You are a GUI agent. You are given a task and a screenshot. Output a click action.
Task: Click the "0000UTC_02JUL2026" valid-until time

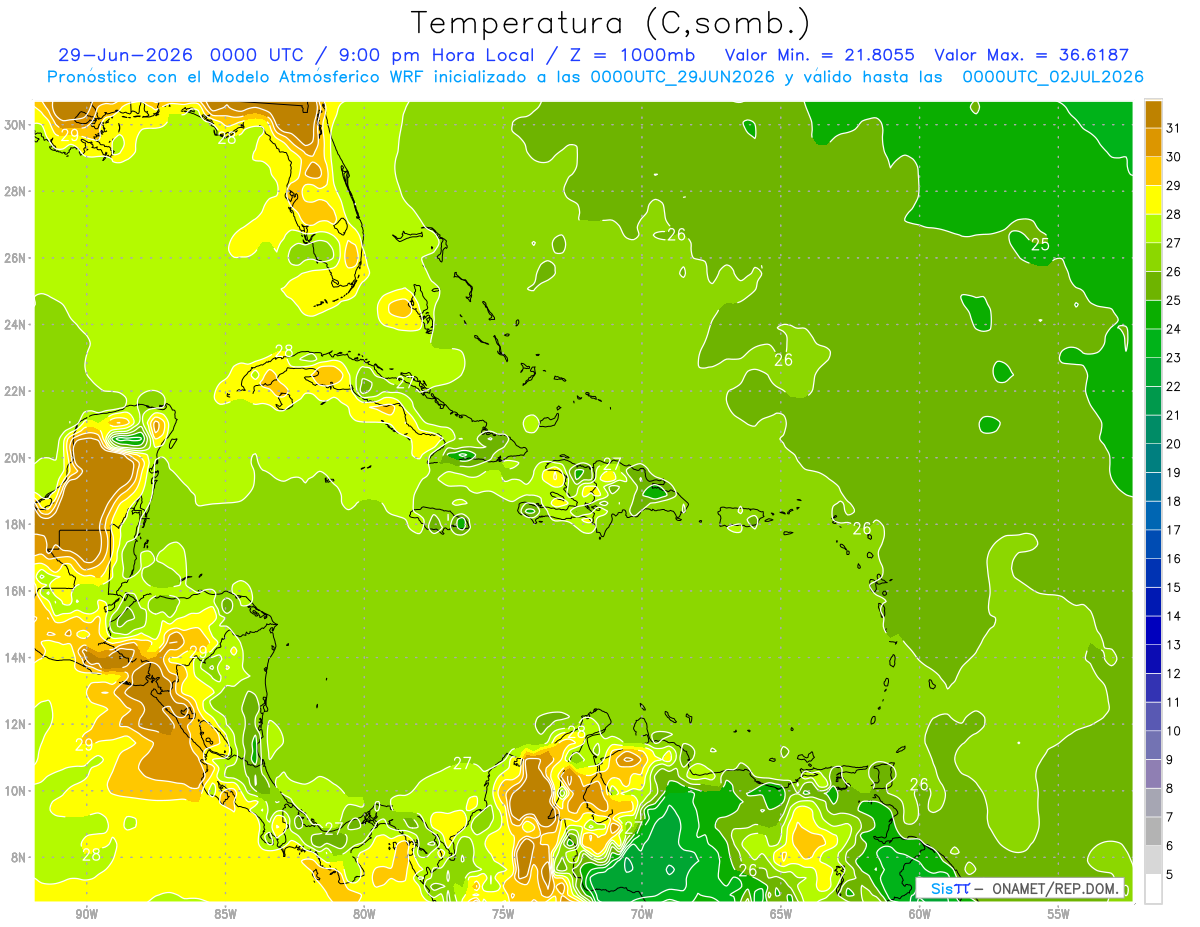tap(1053, 77)
